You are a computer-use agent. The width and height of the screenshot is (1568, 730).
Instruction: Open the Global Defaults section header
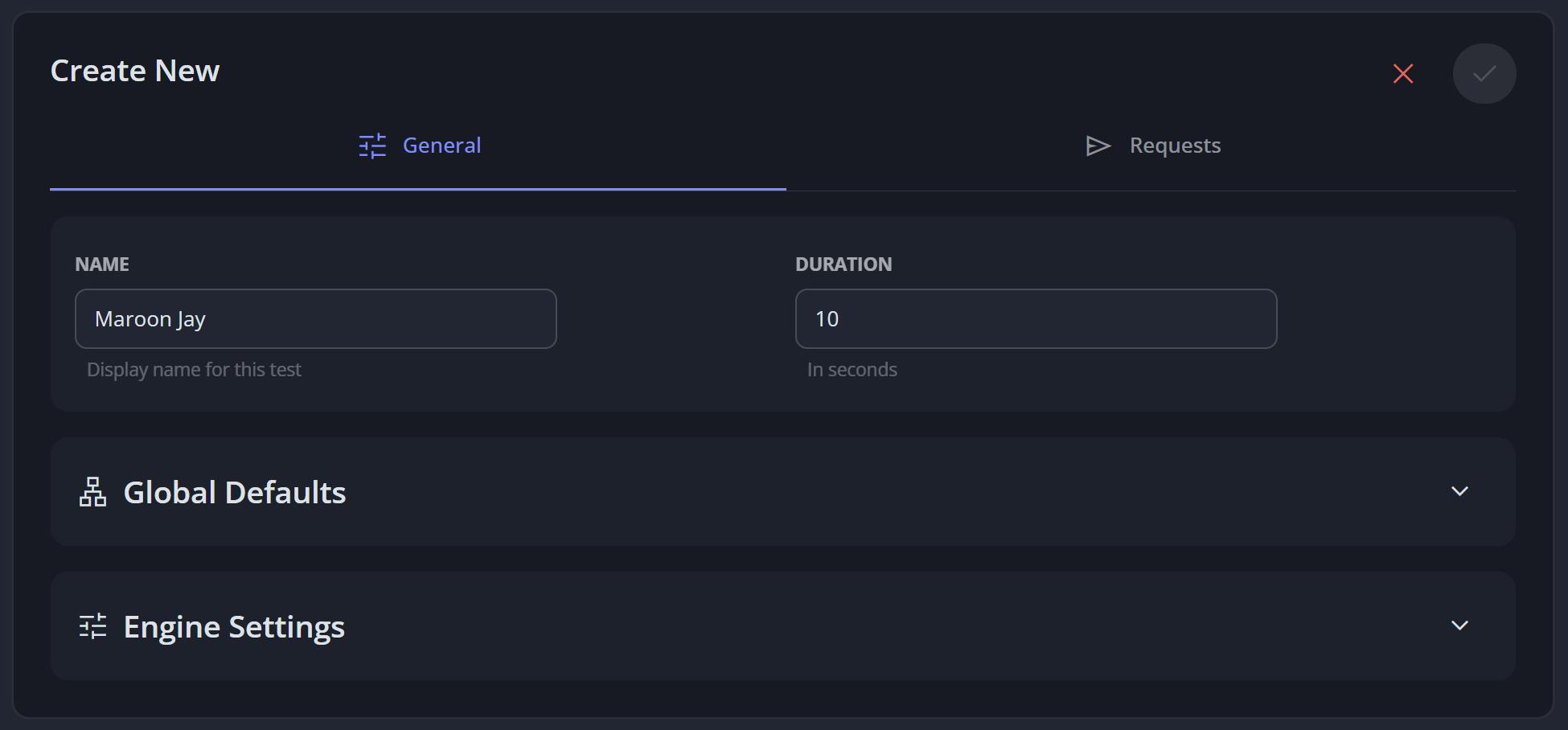783,492
